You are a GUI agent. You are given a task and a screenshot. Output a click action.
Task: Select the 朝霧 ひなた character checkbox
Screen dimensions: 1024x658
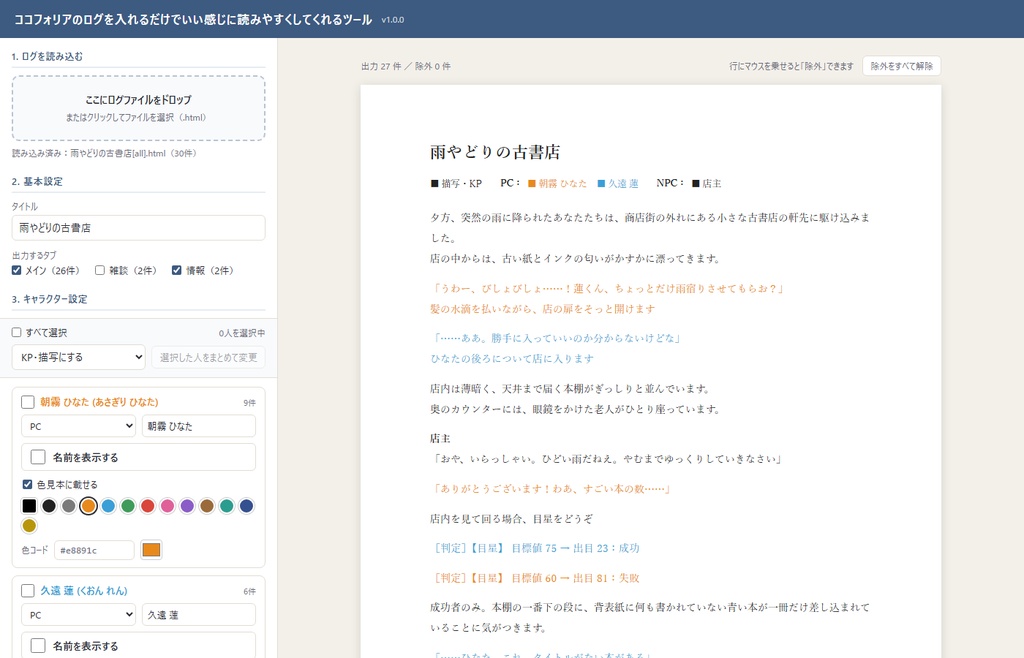pyautogui.click(x=27, y=402)
